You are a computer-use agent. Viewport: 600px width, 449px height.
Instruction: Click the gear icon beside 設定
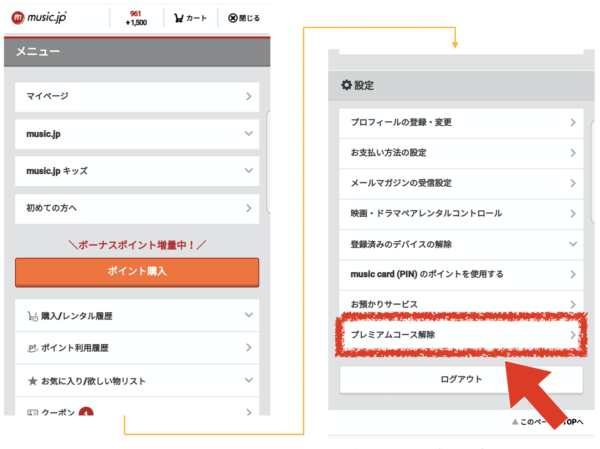click(x=346, y=85)
